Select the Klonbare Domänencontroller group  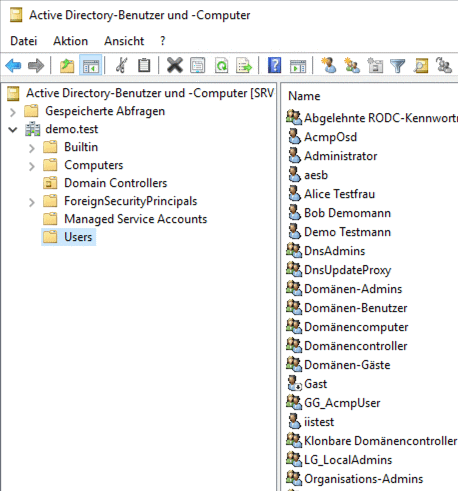click(380, 441)
